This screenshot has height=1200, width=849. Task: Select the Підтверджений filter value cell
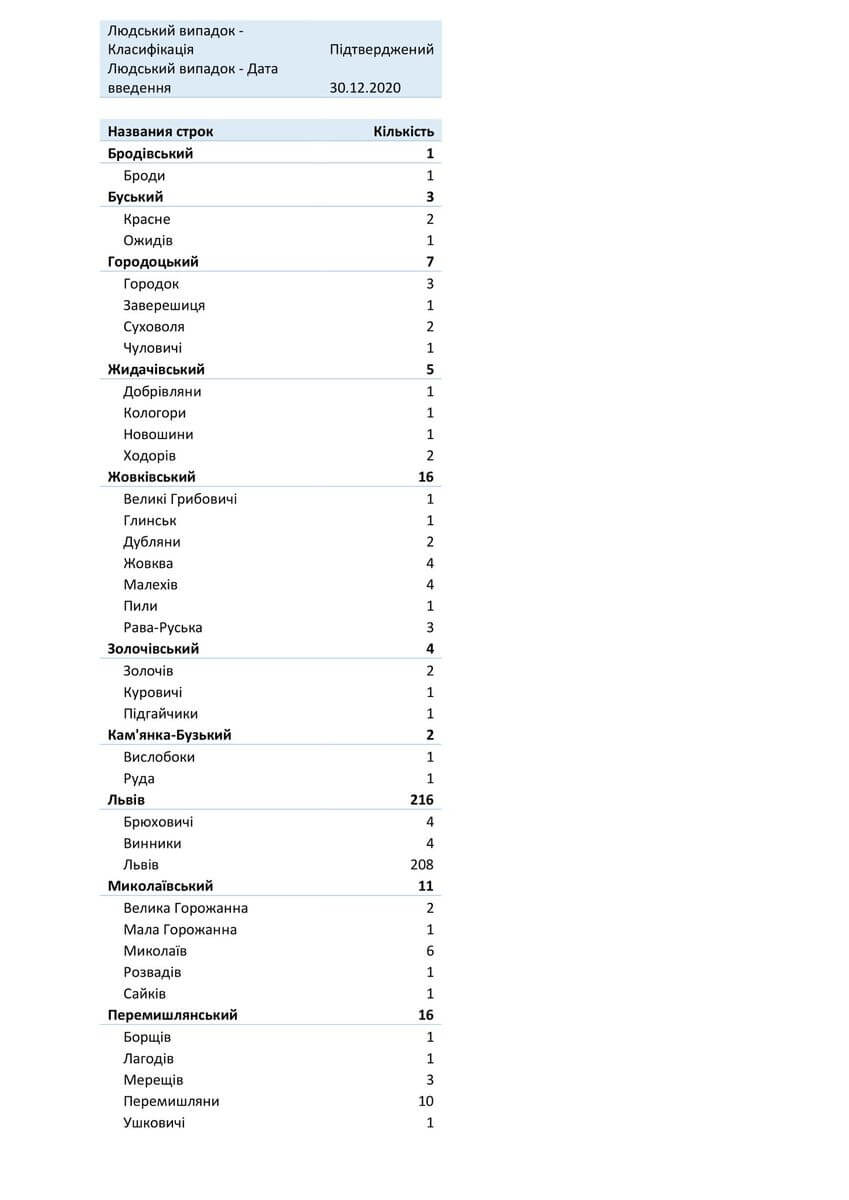point(381,49)
